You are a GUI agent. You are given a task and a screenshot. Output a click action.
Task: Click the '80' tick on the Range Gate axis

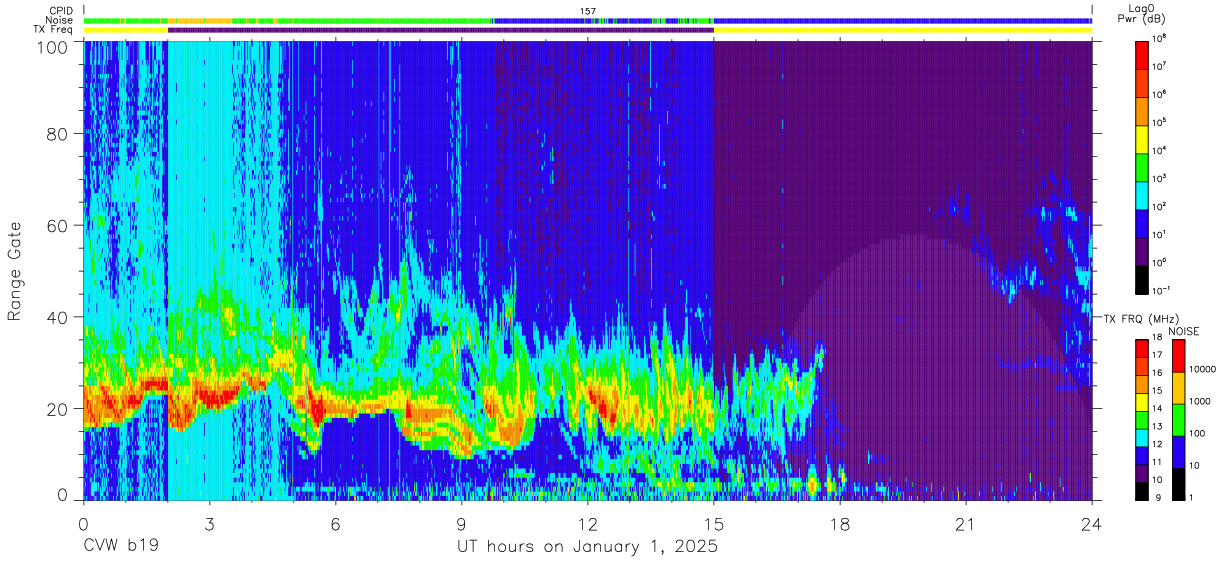[x=58, y=134]
